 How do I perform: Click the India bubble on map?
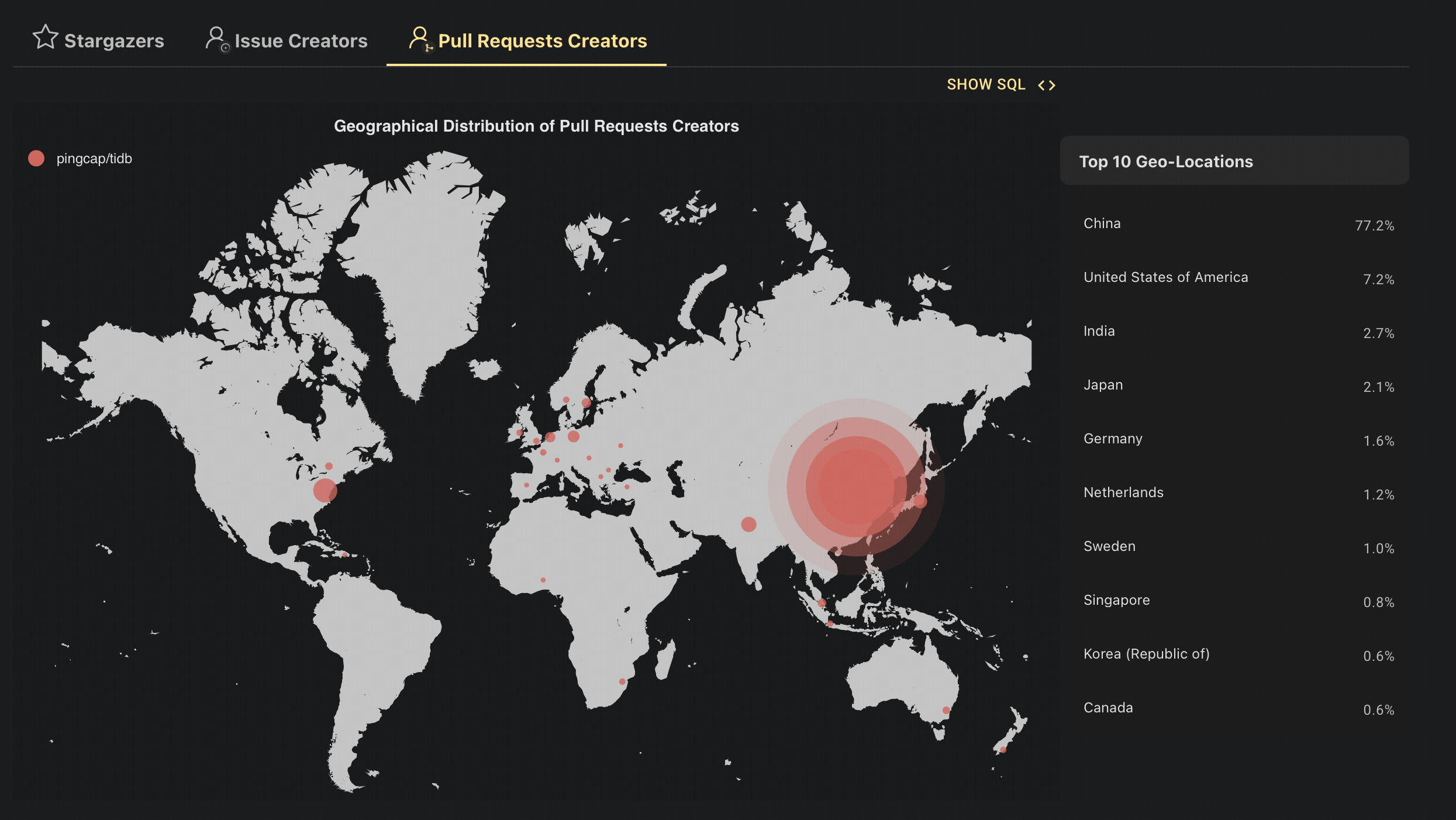[748, 524]
